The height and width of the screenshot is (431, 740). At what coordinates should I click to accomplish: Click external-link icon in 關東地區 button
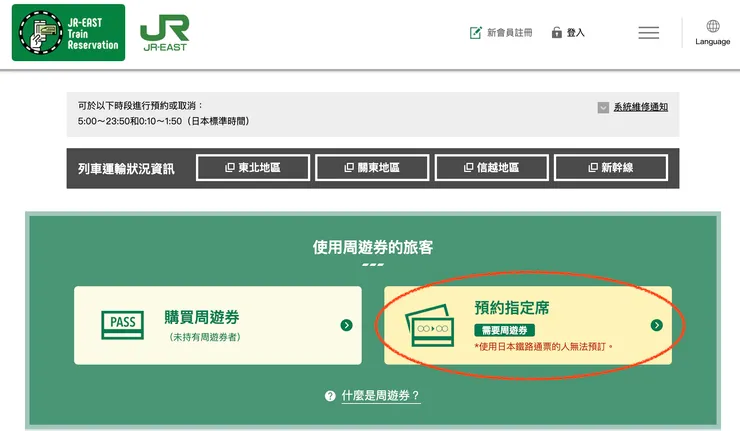pyautogui.click(x=349, y=168)
